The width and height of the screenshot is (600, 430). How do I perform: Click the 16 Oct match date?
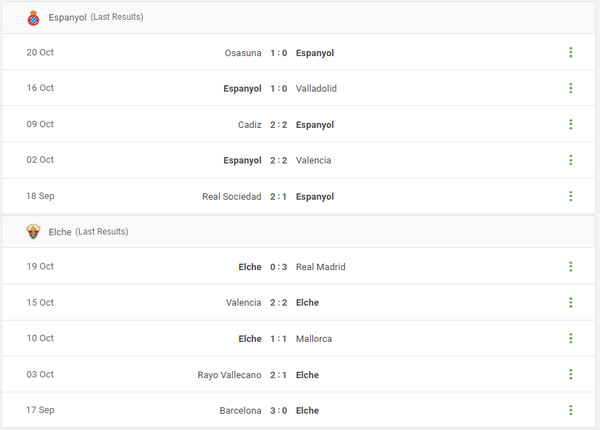coord(40,88)
